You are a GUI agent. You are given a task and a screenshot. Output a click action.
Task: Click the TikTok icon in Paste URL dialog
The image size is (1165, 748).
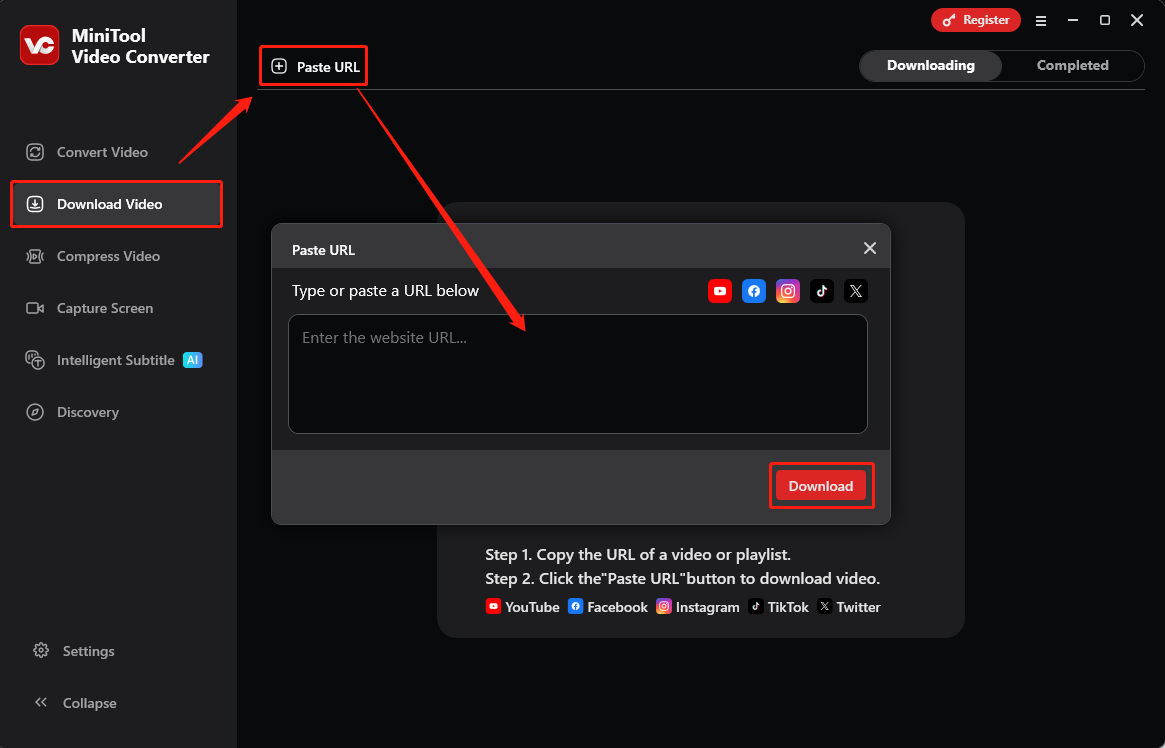(x=821, y=291)
